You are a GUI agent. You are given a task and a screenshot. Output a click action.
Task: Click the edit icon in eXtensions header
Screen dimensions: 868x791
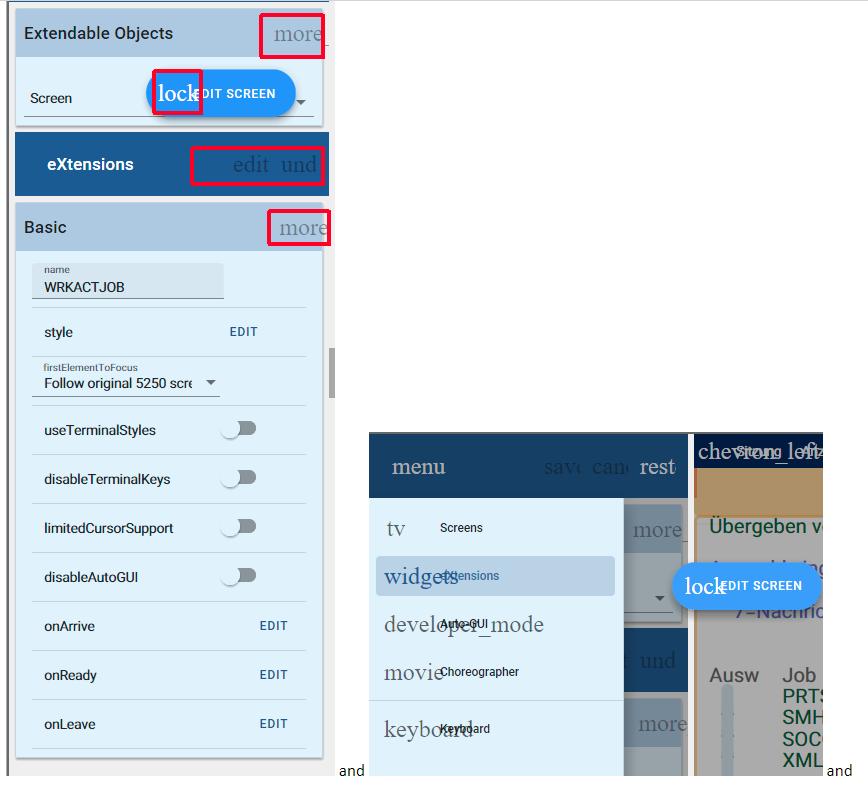coord(250,166)
